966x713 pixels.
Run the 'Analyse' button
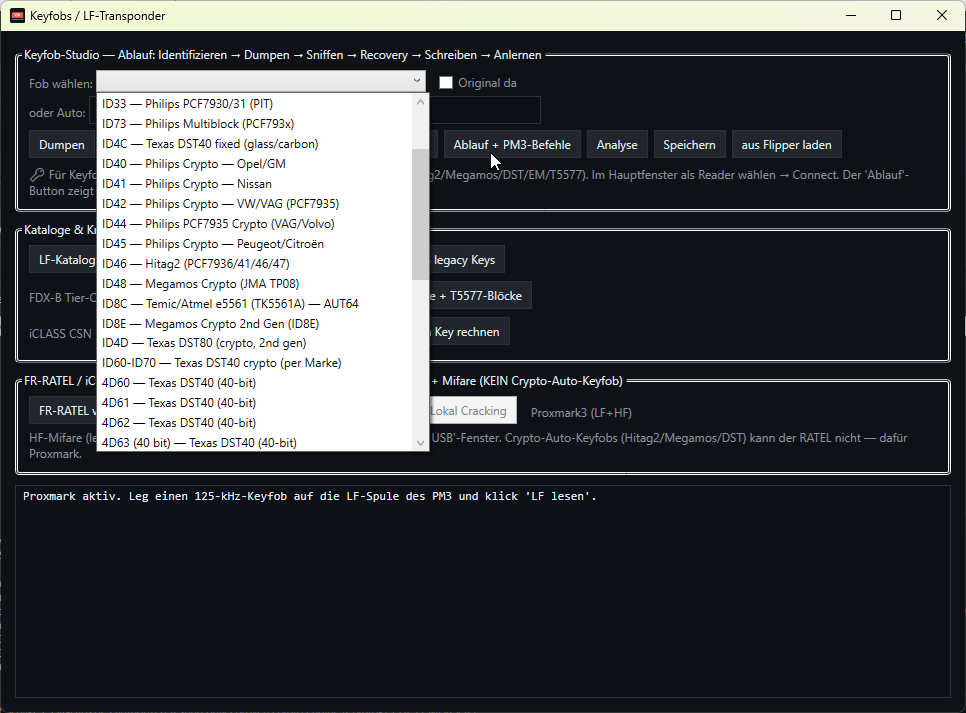(617, 145)
